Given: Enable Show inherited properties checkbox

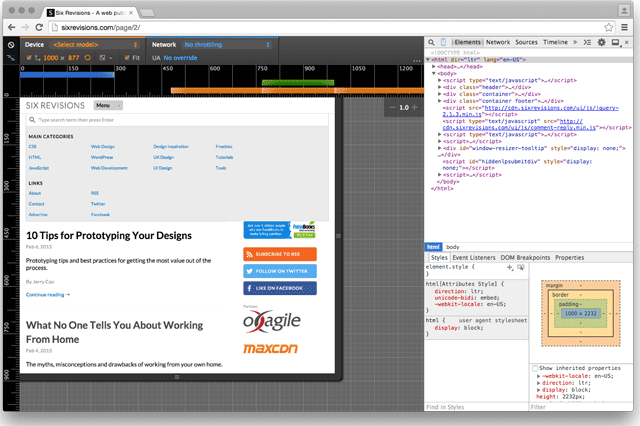Looking at the screenshot, I should click(x=536, y=367).
